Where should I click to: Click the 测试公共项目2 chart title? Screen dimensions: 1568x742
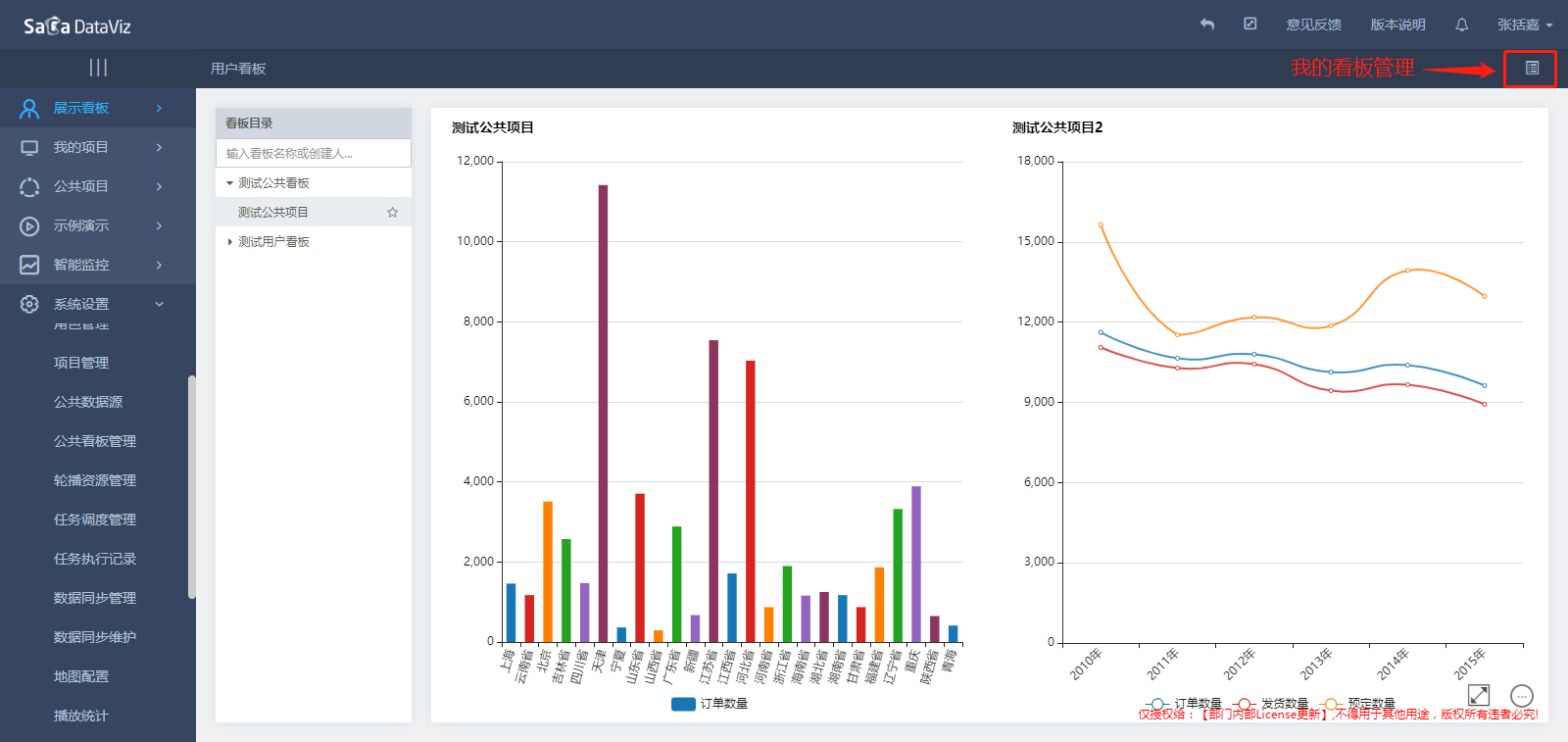(1057, 127)
